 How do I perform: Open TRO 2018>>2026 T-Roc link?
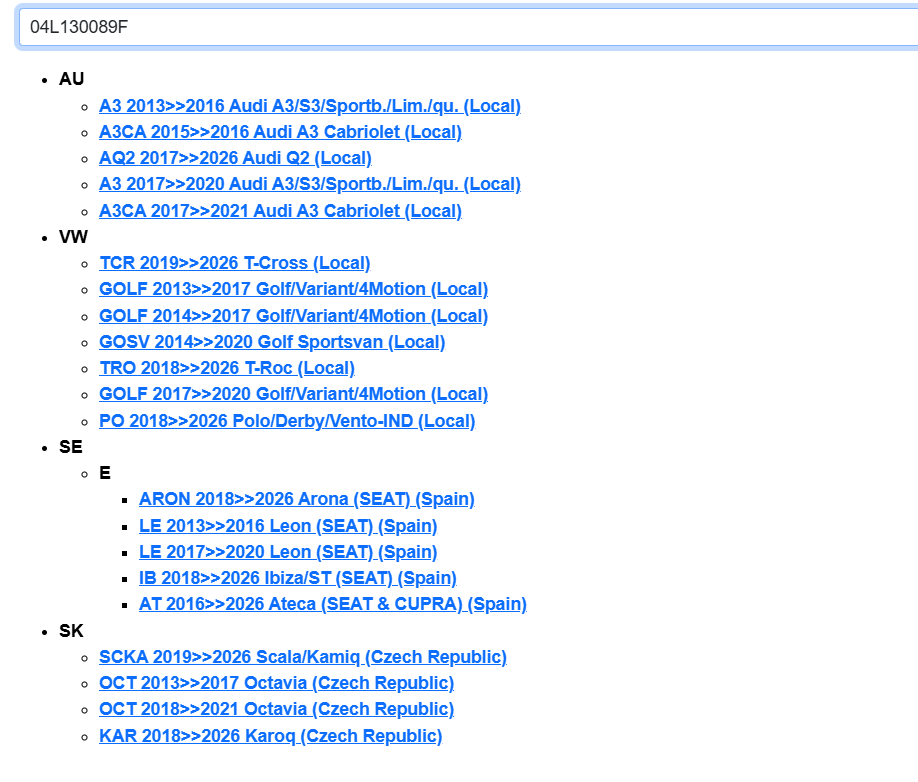click(226, 368)
